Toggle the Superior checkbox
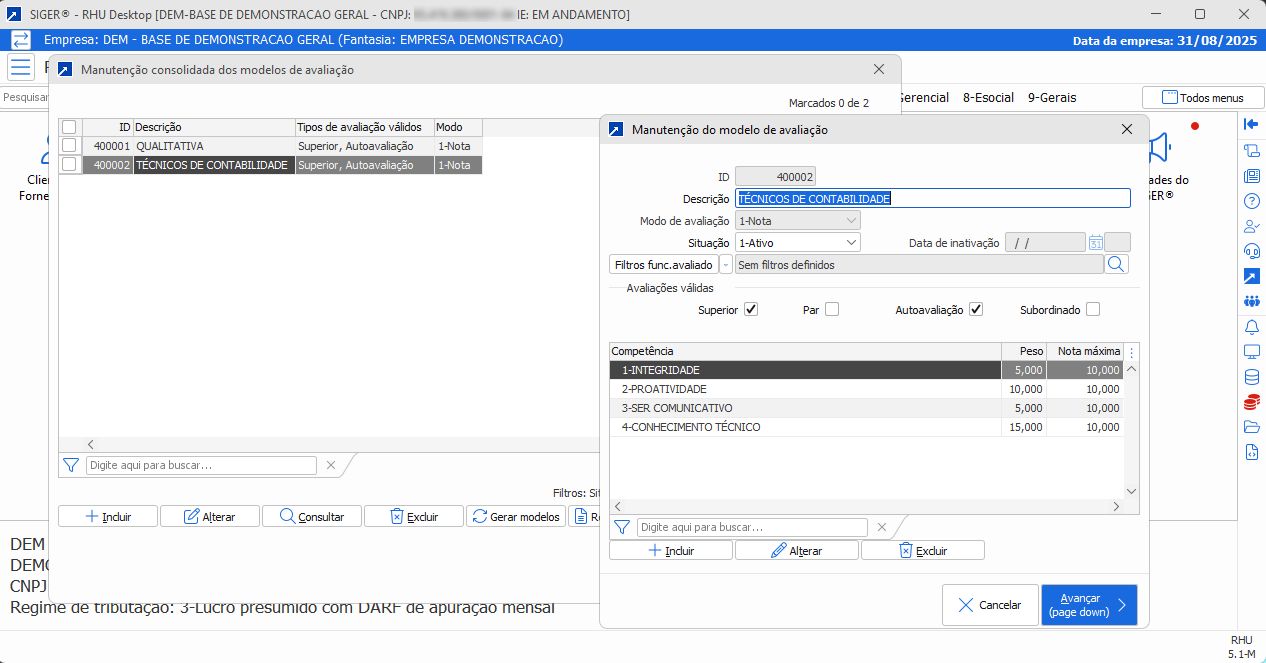The width and height of the screenshot is (1266, 663). coord(751,309)
